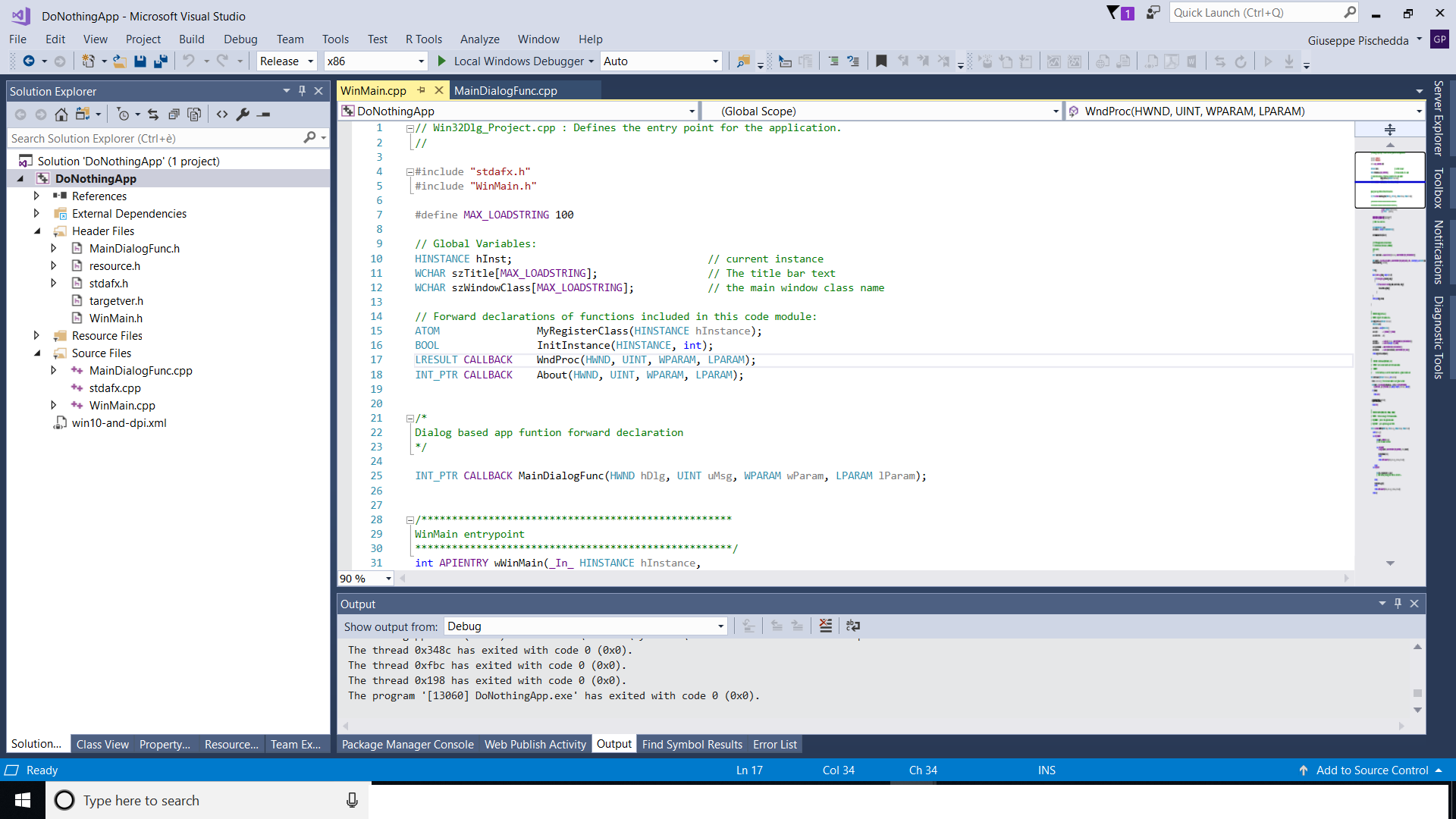Open the Analyze menu
This screenshot has width=1456, height=819.
coord(479,39)
